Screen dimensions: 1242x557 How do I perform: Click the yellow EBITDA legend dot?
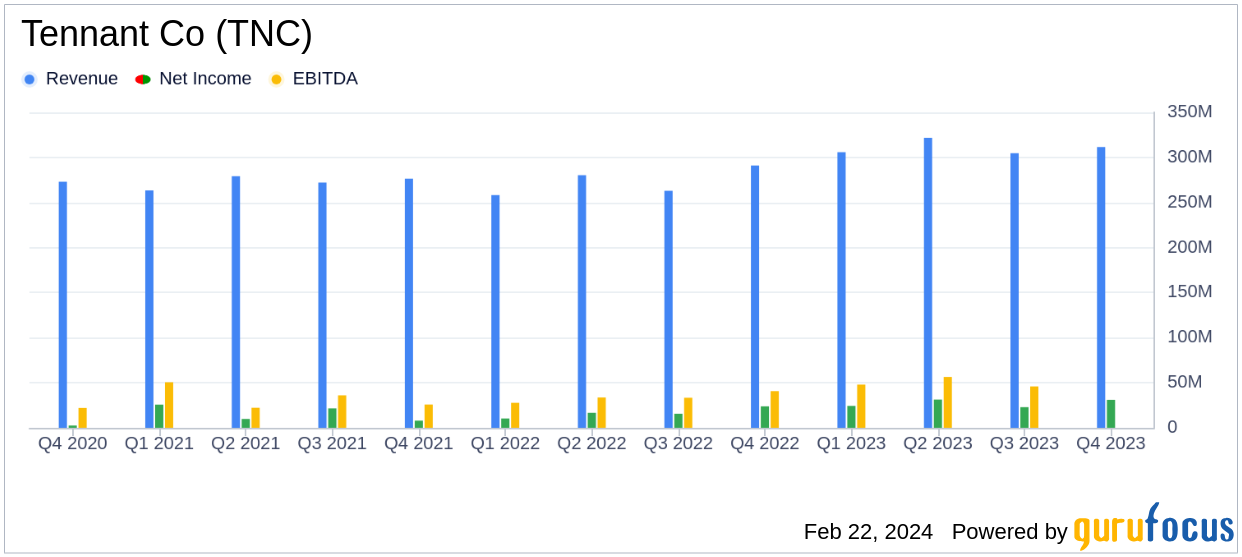pyautogui.click(x=276, y=79)
